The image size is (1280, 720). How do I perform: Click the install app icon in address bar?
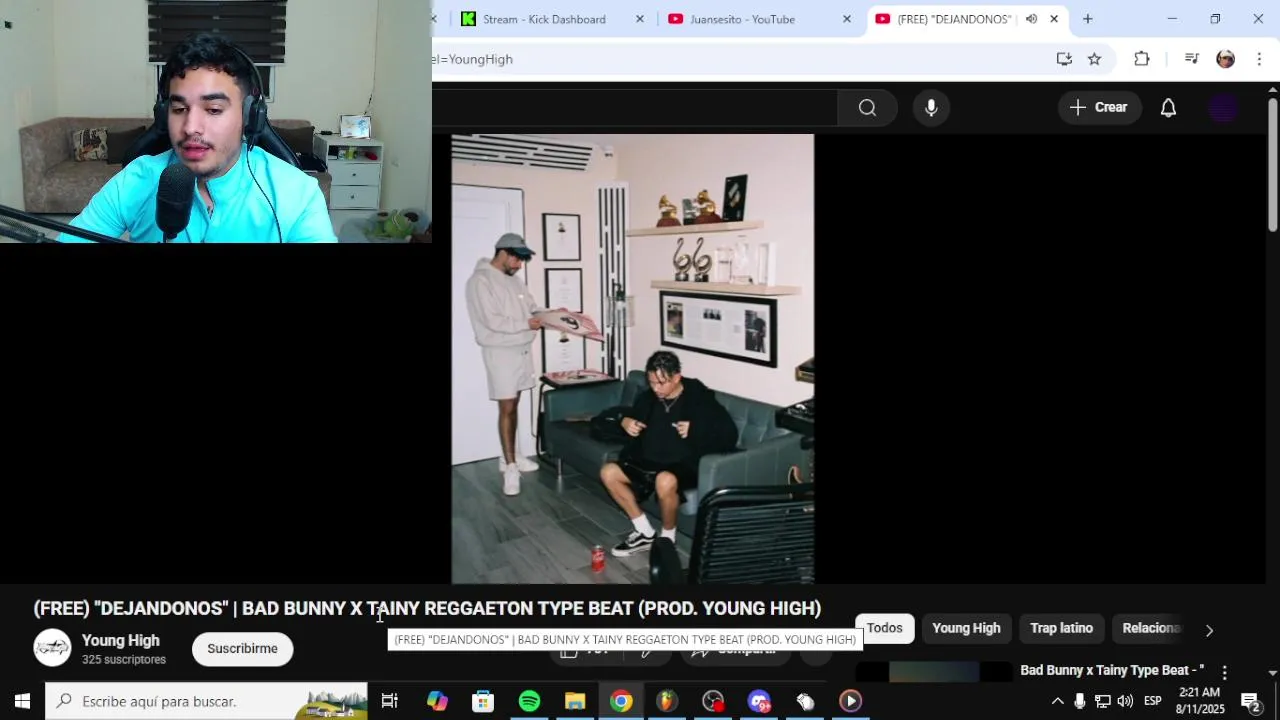1064,59
